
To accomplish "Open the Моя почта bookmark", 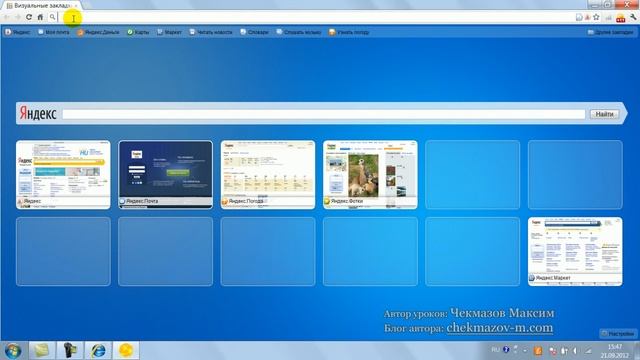I will tap(53, 32).
